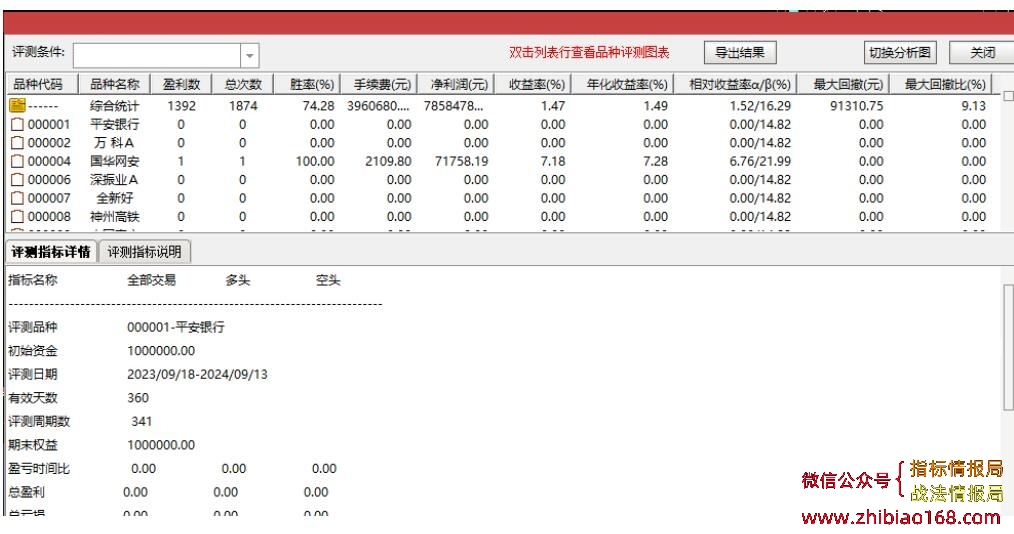
Task: Click the 000001-平安银行 evaluated symbol value
Action: pyautogui.click(x=175, y=327)
